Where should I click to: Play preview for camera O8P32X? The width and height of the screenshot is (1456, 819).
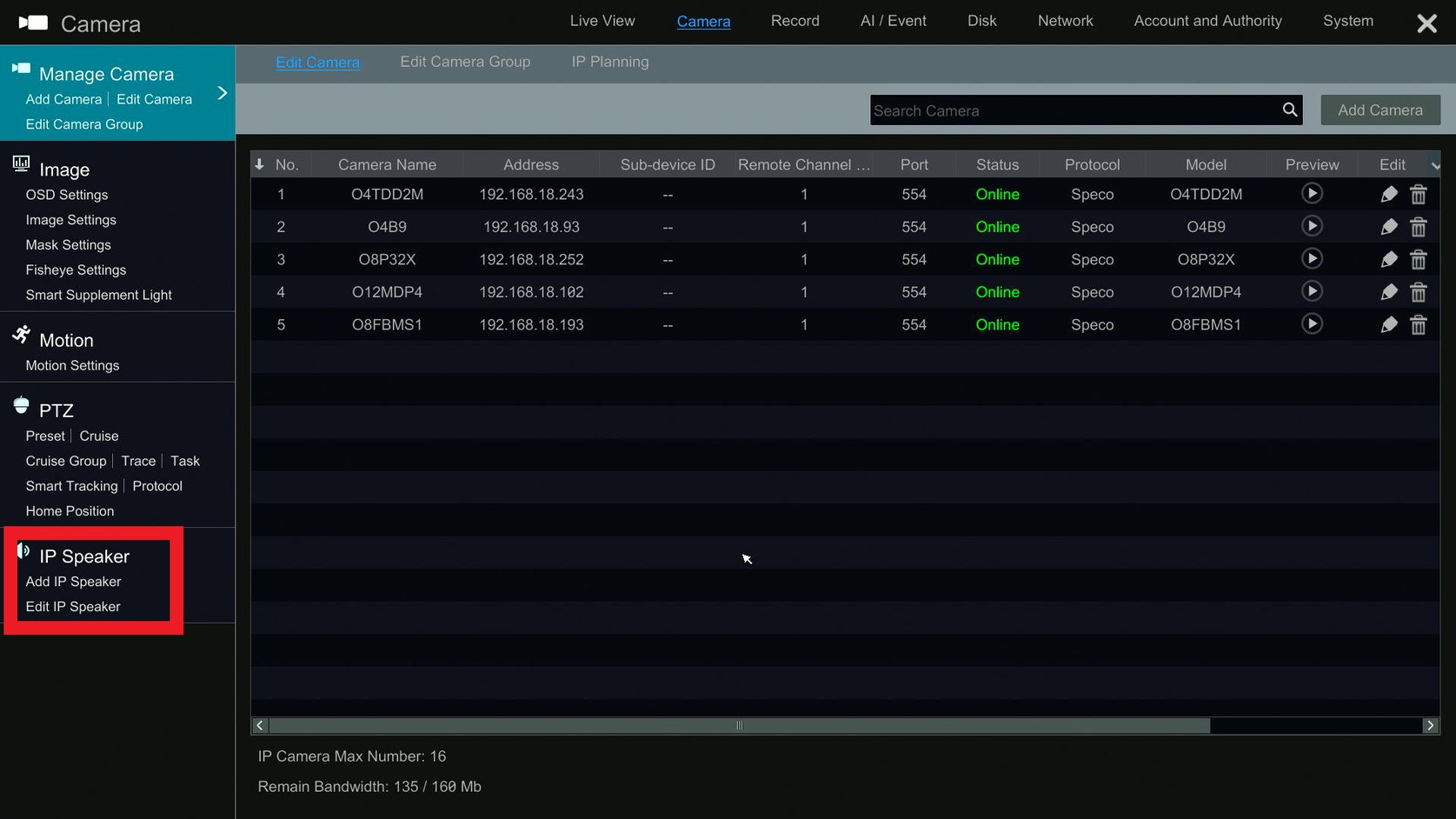[1312, 258]
